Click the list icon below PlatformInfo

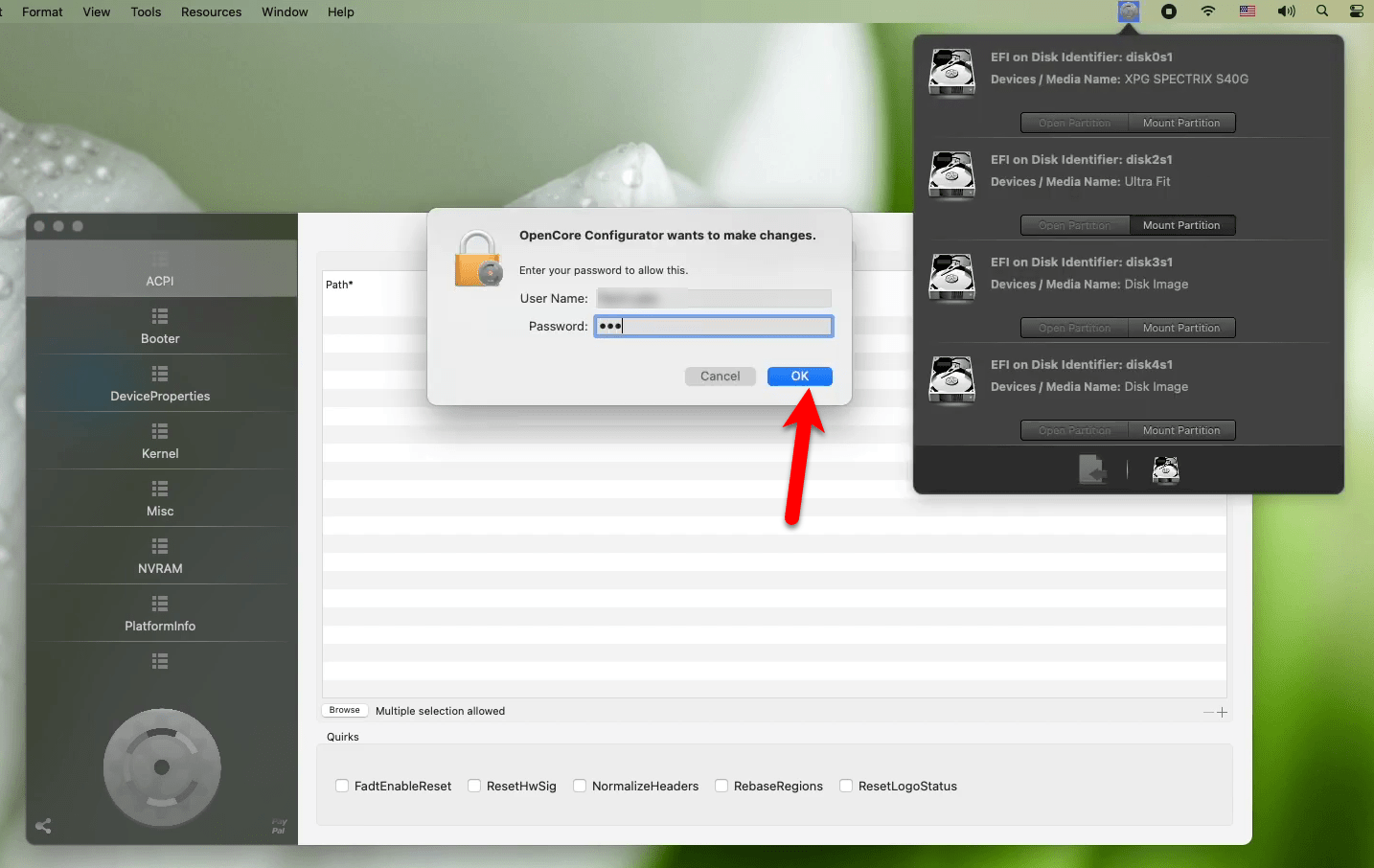click(160, 661)
